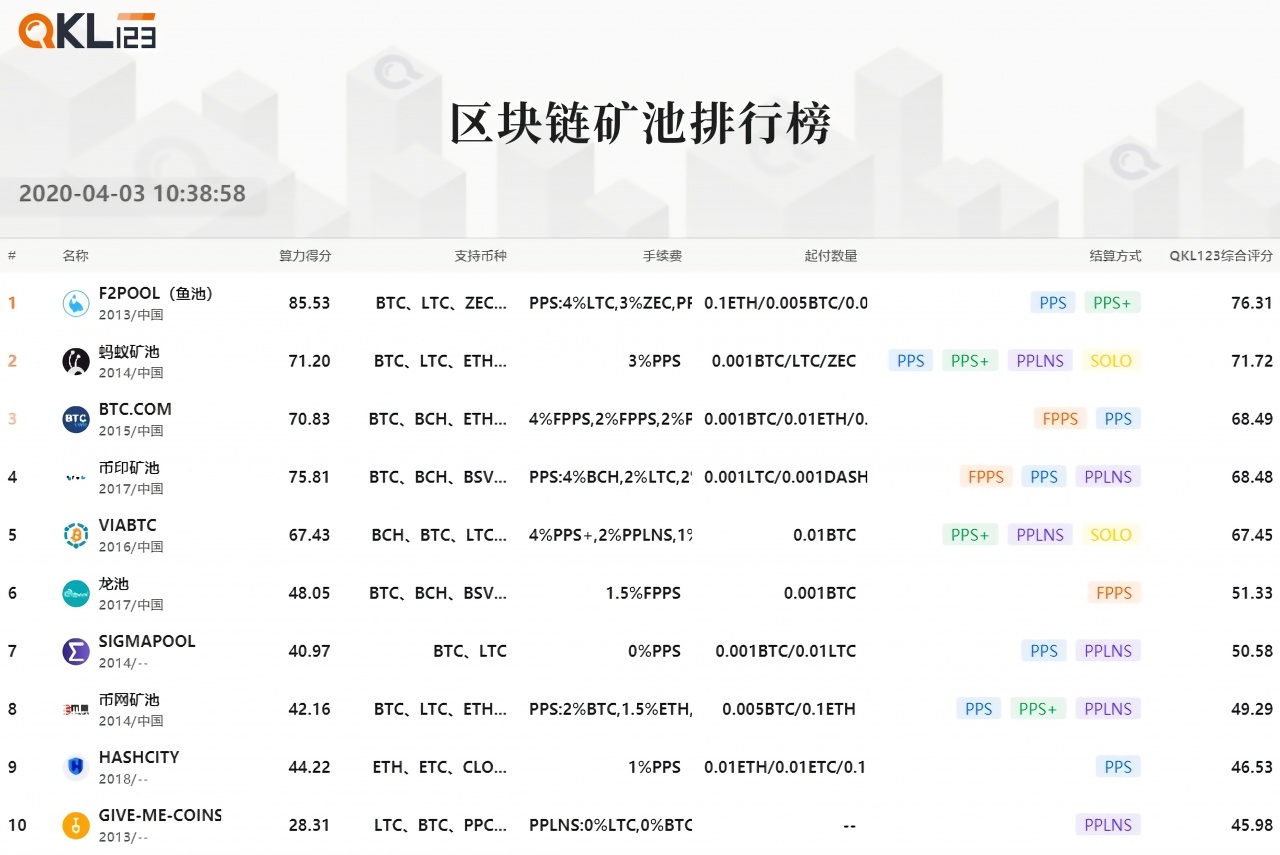The height and width of the screenshot is (855, 1280).
Task: Click the PPS tag in HASHCITY row
Action: (x=1118, y=767)
